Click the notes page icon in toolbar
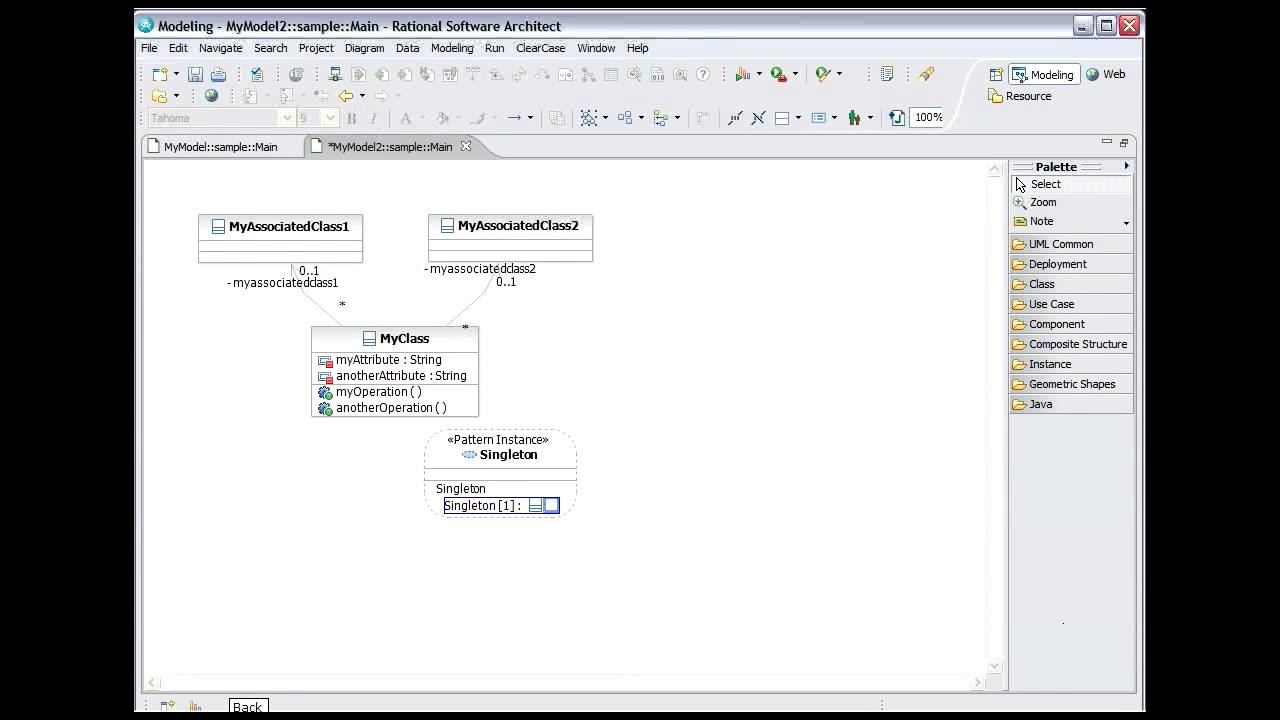1280x720 pixels. [x=887, y=74]
